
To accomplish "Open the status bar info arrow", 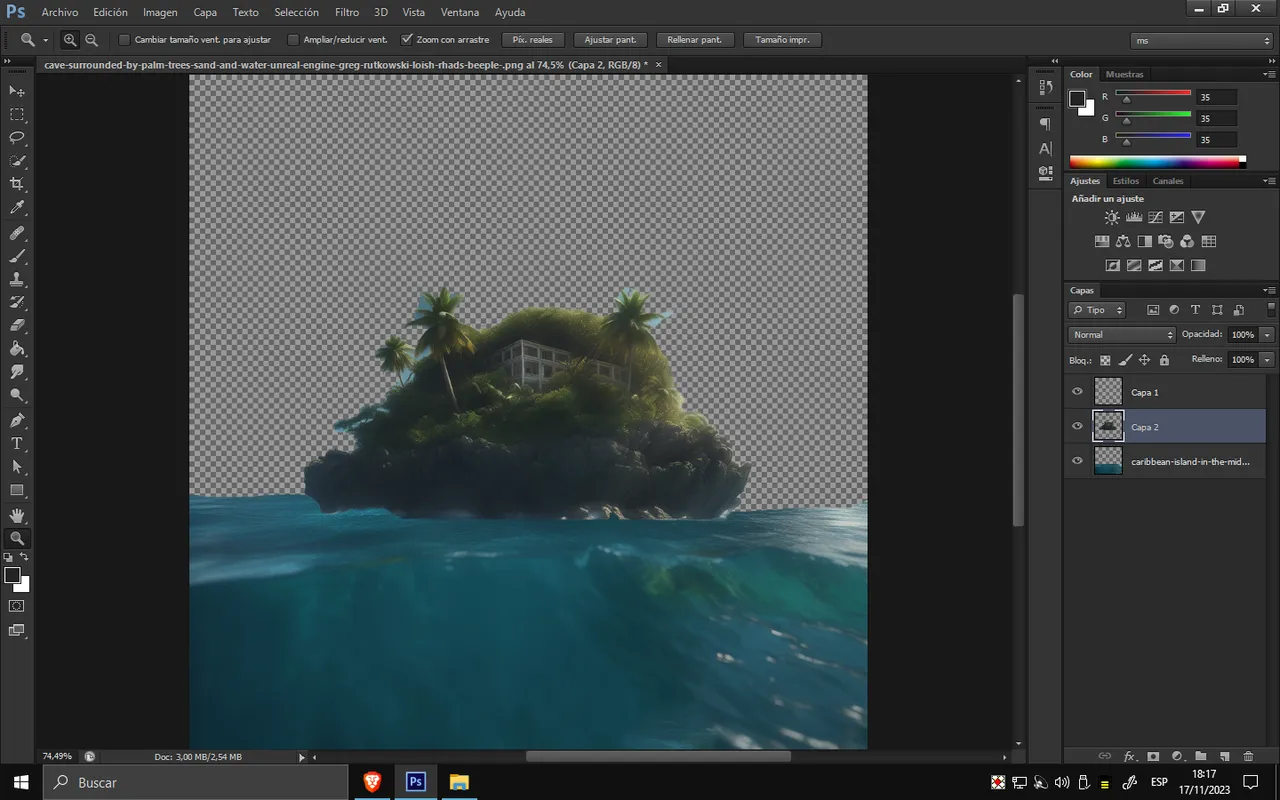I will tap(302, 757).
